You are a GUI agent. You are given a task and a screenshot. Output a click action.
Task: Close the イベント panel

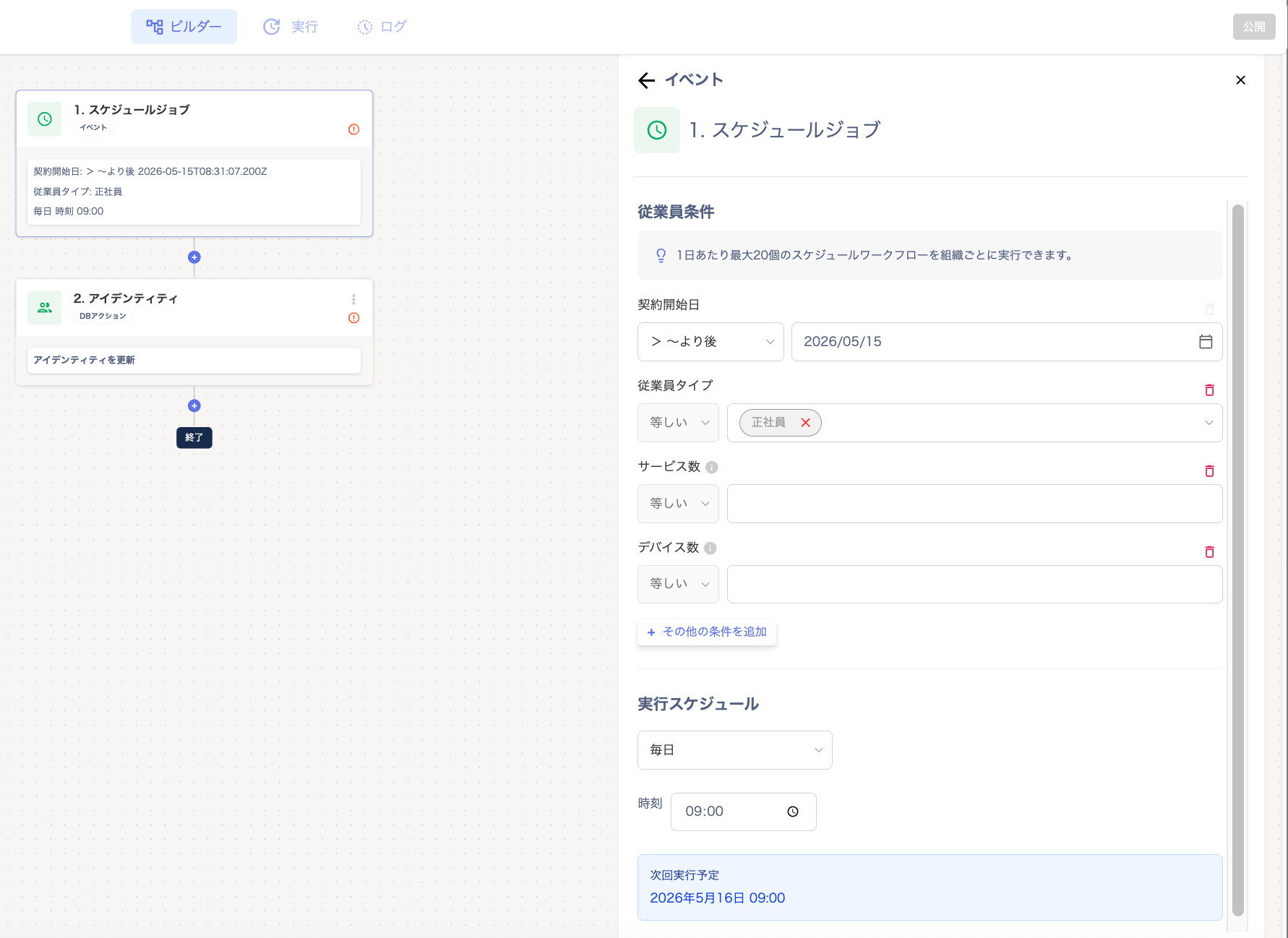click(1240, 80)
